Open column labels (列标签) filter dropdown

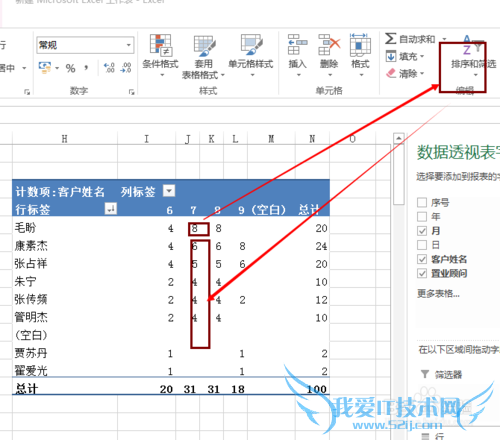[169, 191]
